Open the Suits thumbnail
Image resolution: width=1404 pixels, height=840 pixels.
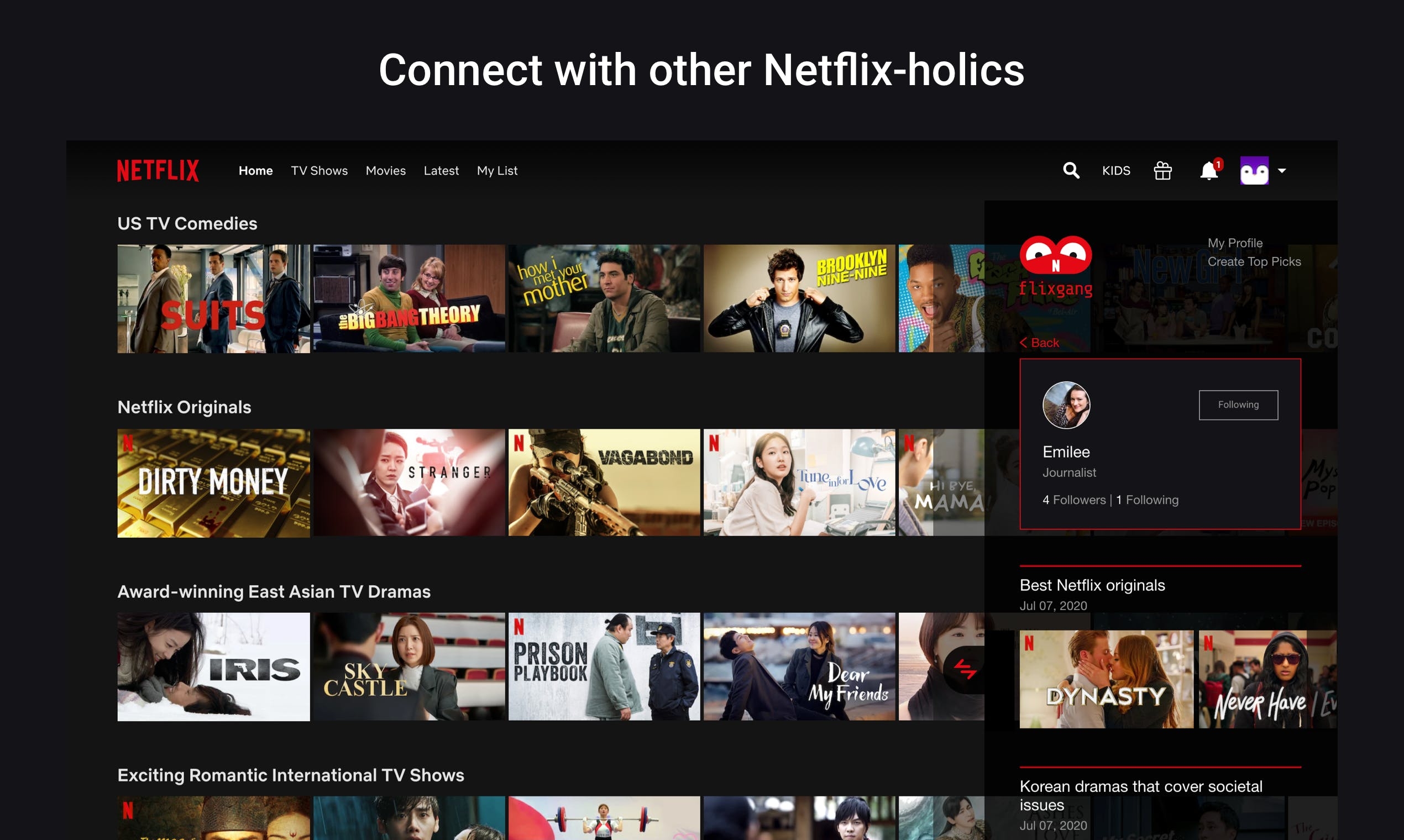pyautogui.click(x=213, y=299)
